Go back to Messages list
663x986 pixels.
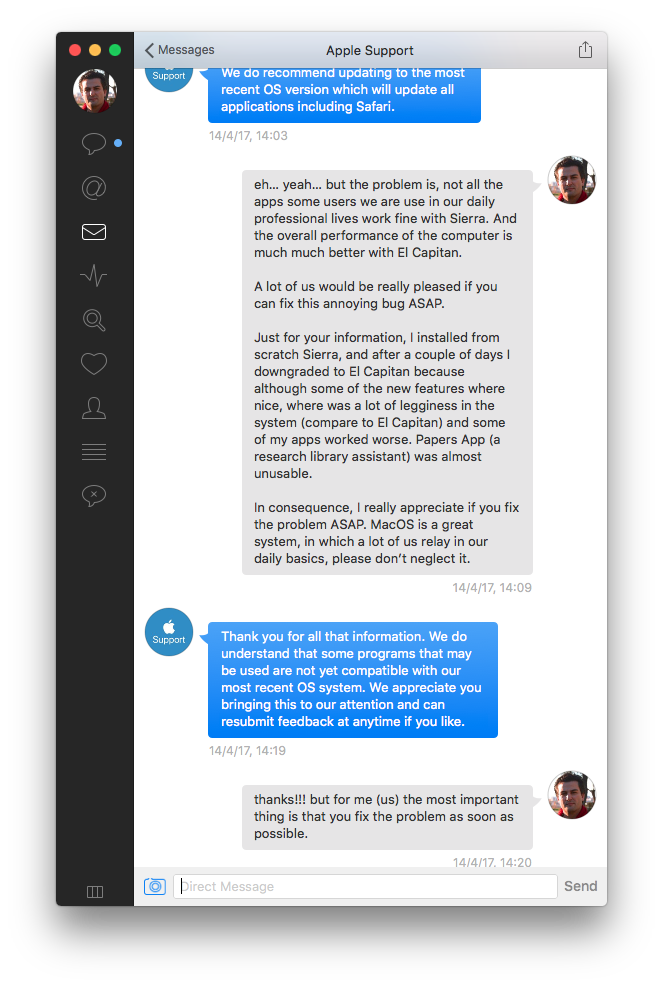click(179, 50)
